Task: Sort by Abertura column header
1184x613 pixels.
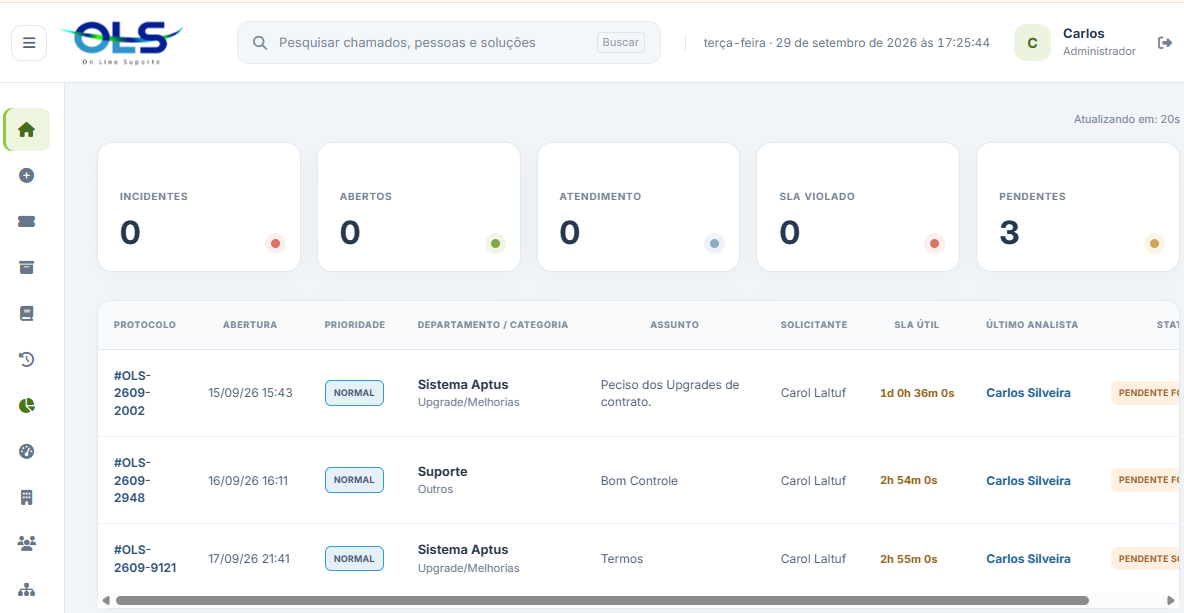Action: point(250,325)
